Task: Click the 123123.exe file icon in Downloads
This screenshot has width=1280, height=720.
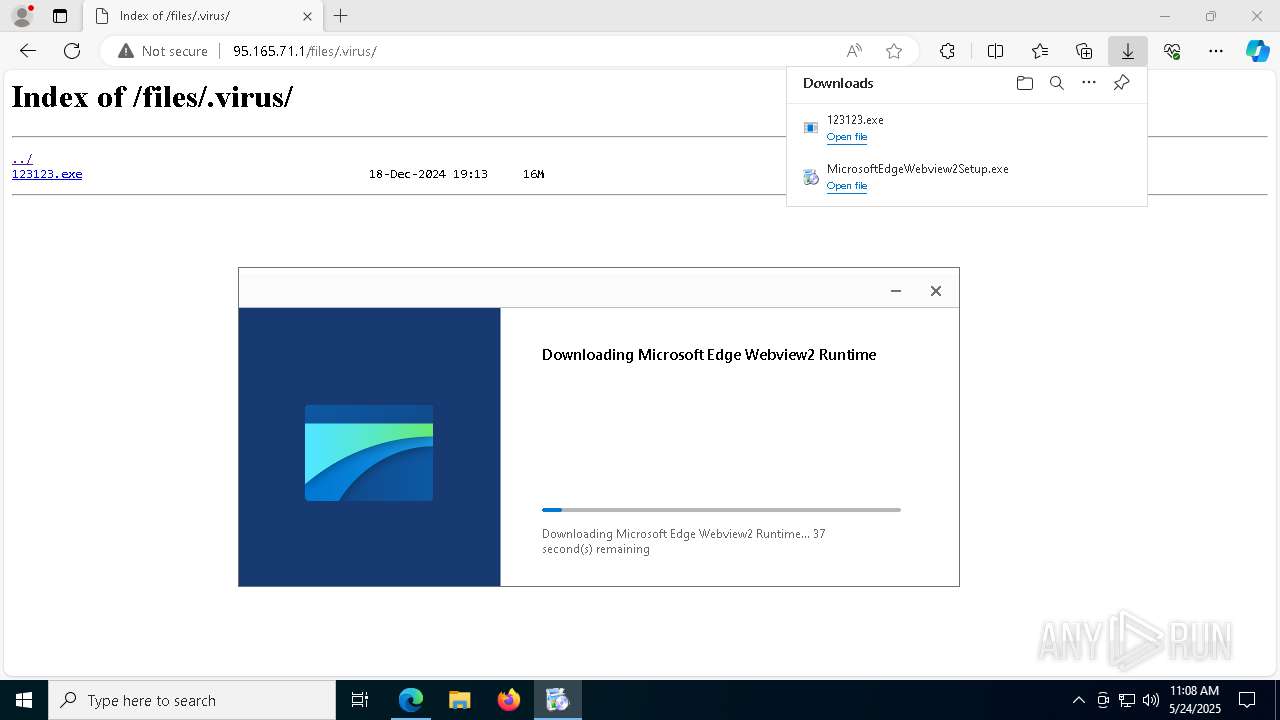Action: tap(811, 128)
